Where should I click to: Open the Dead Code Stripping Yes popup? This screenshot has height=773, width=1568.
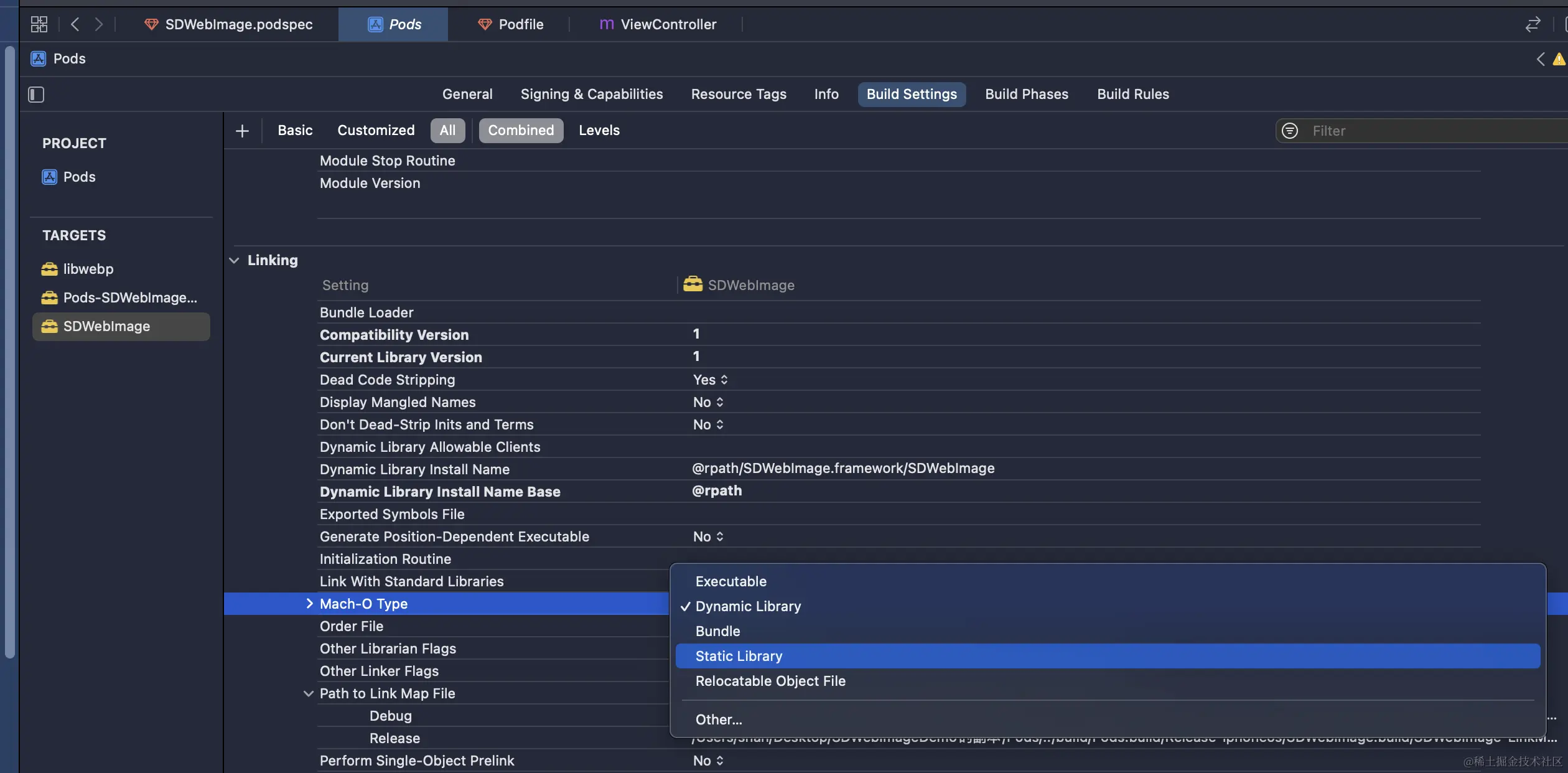tap(710, 380)
